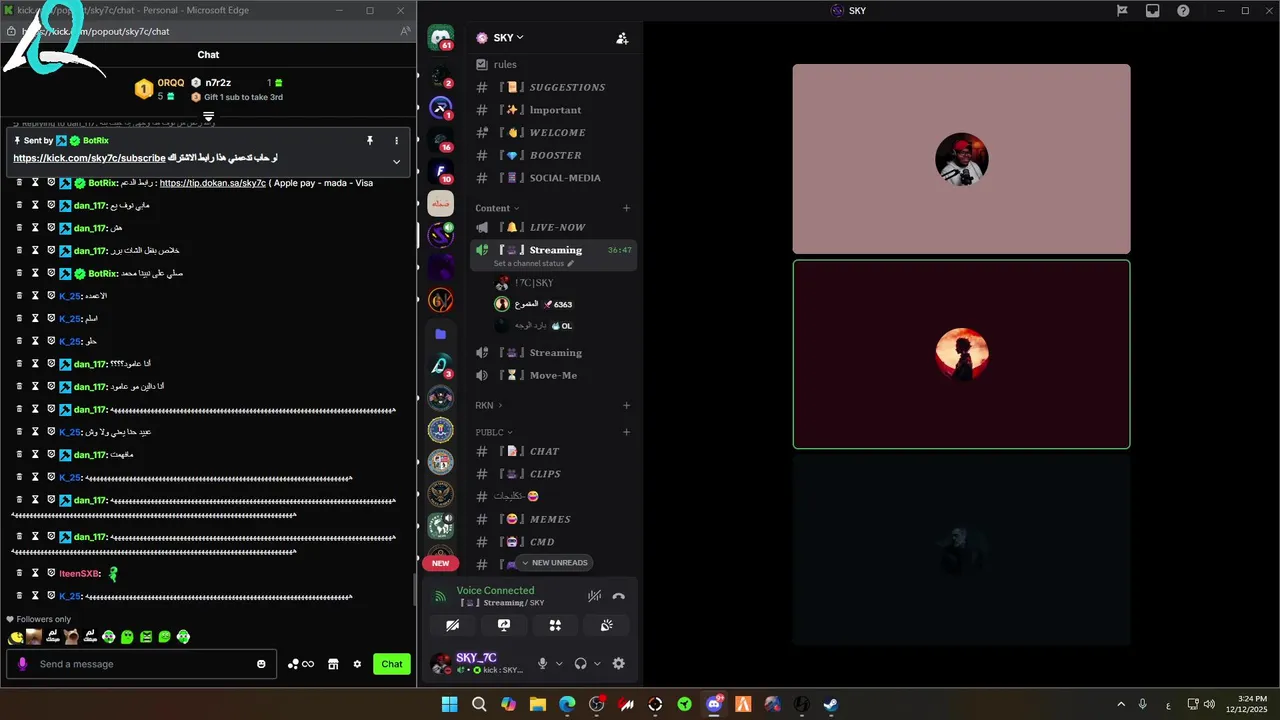Expand the RKN channel category
Screen dimensions: 1280x720
[488, 405]
